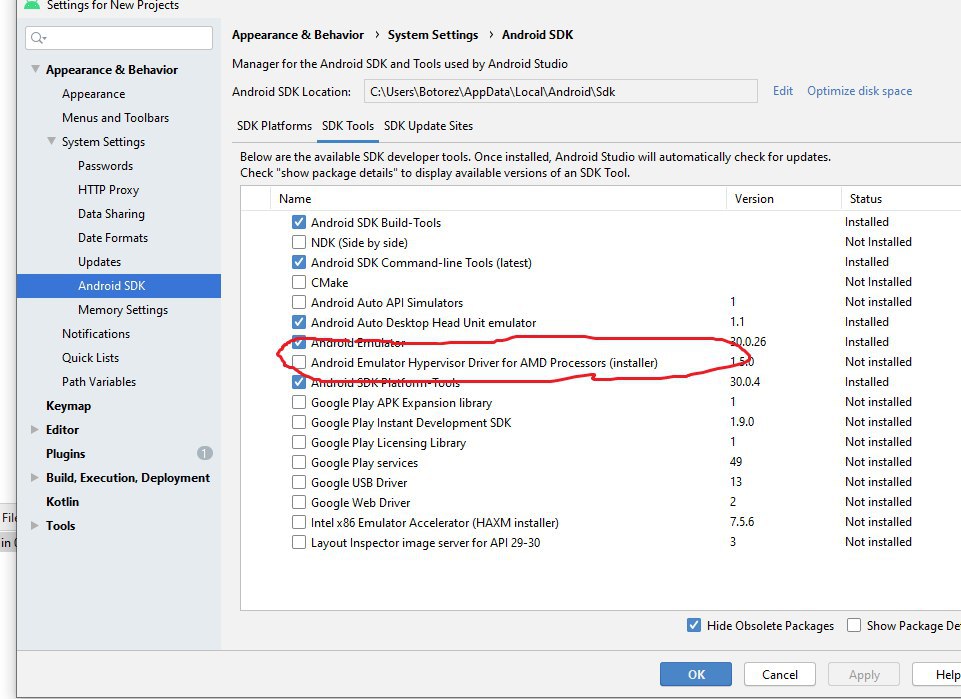Uncheck Android SDK Build-Tools checkbox
This screenshot has width=961, height=699.
tap(298, 222)
